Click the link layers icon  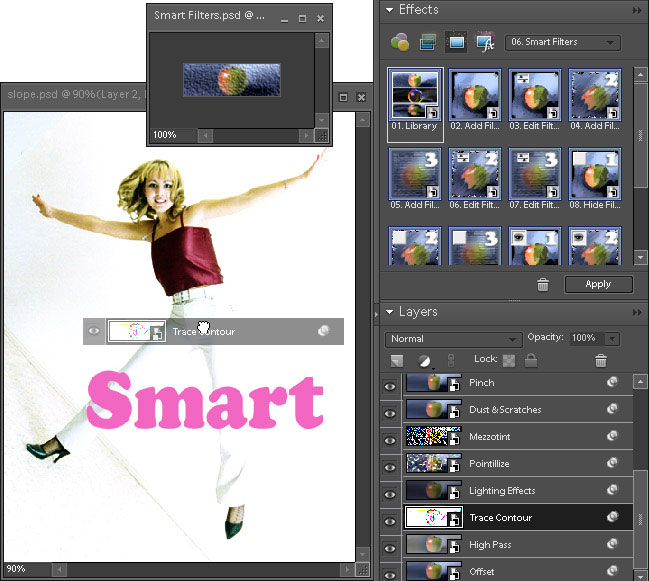[x=451, y=360]
